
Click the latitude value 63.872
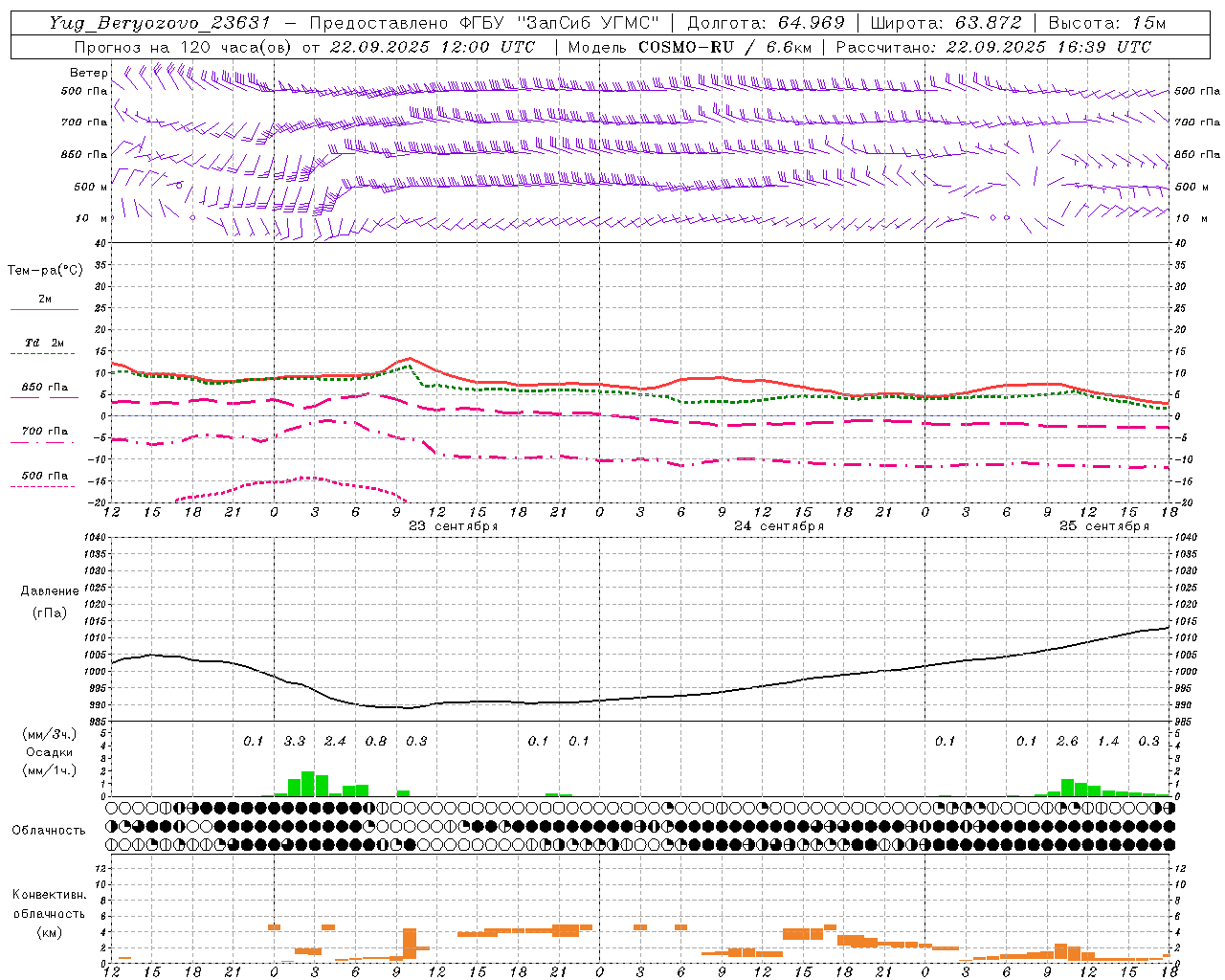[990, 23]
